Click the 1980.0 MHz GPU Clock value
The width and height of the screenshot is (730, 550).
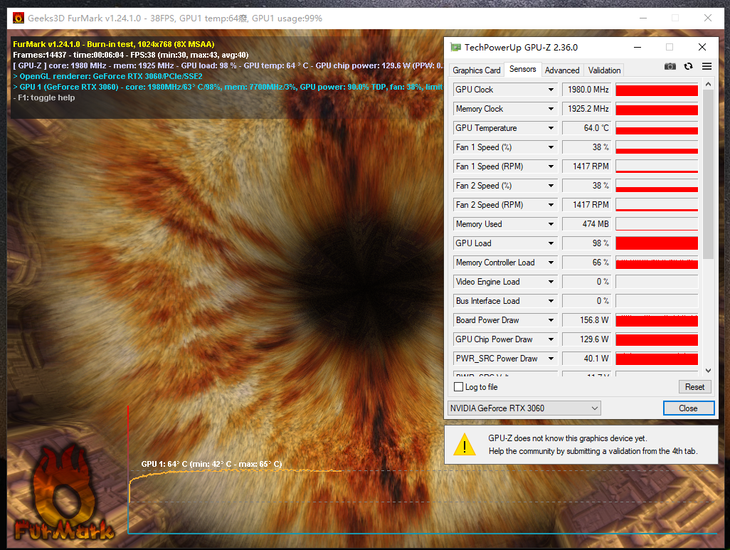pos(586,89)
